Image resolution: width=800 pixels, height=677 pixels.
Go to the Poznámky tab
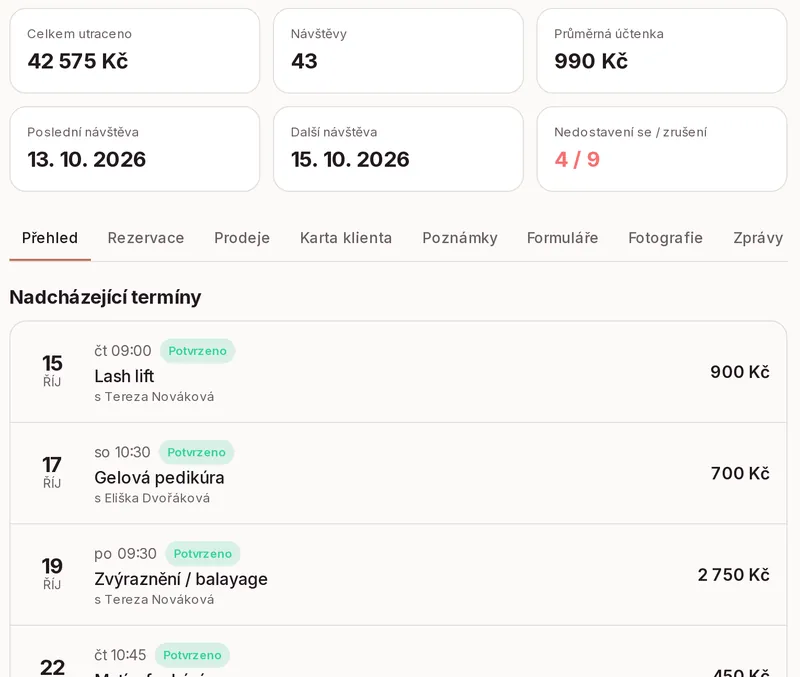pos(460,238)
